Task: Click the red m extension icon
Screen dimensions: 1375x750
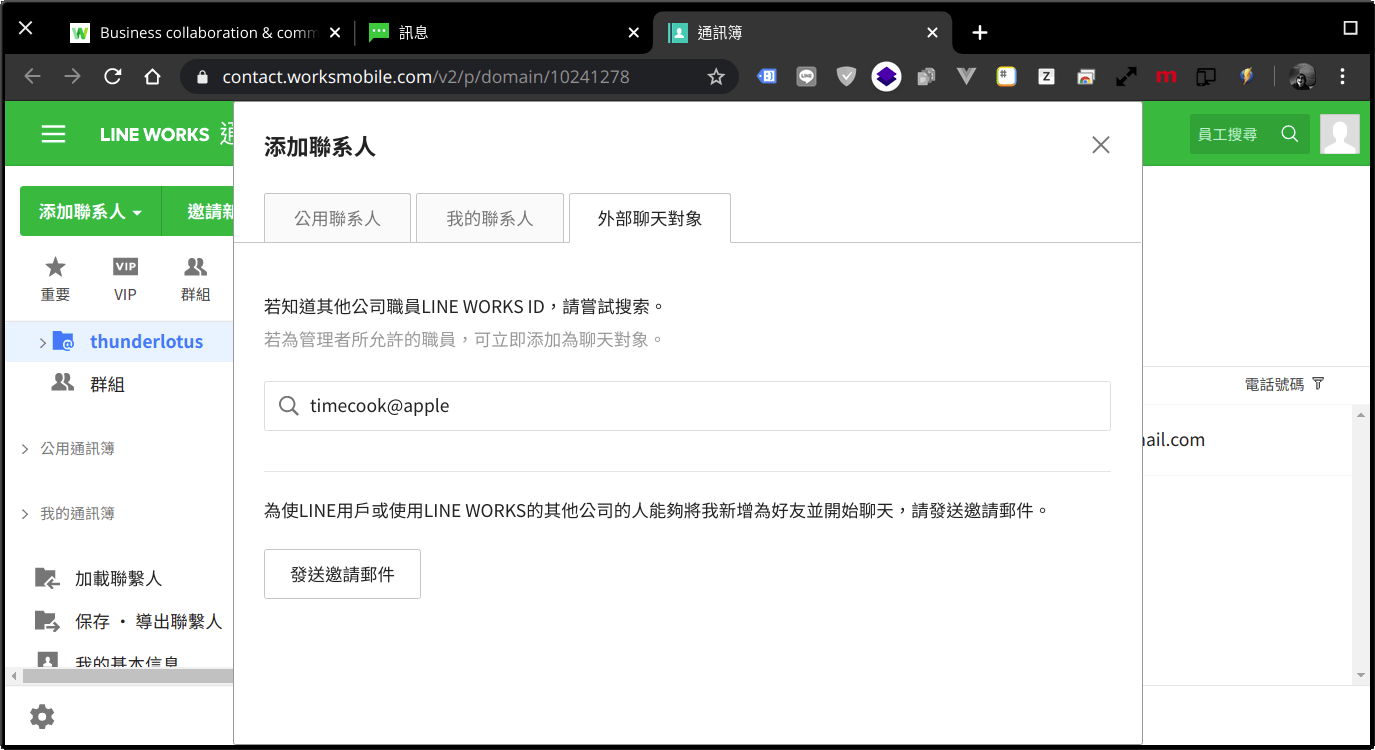Action: click(1165, 76)
